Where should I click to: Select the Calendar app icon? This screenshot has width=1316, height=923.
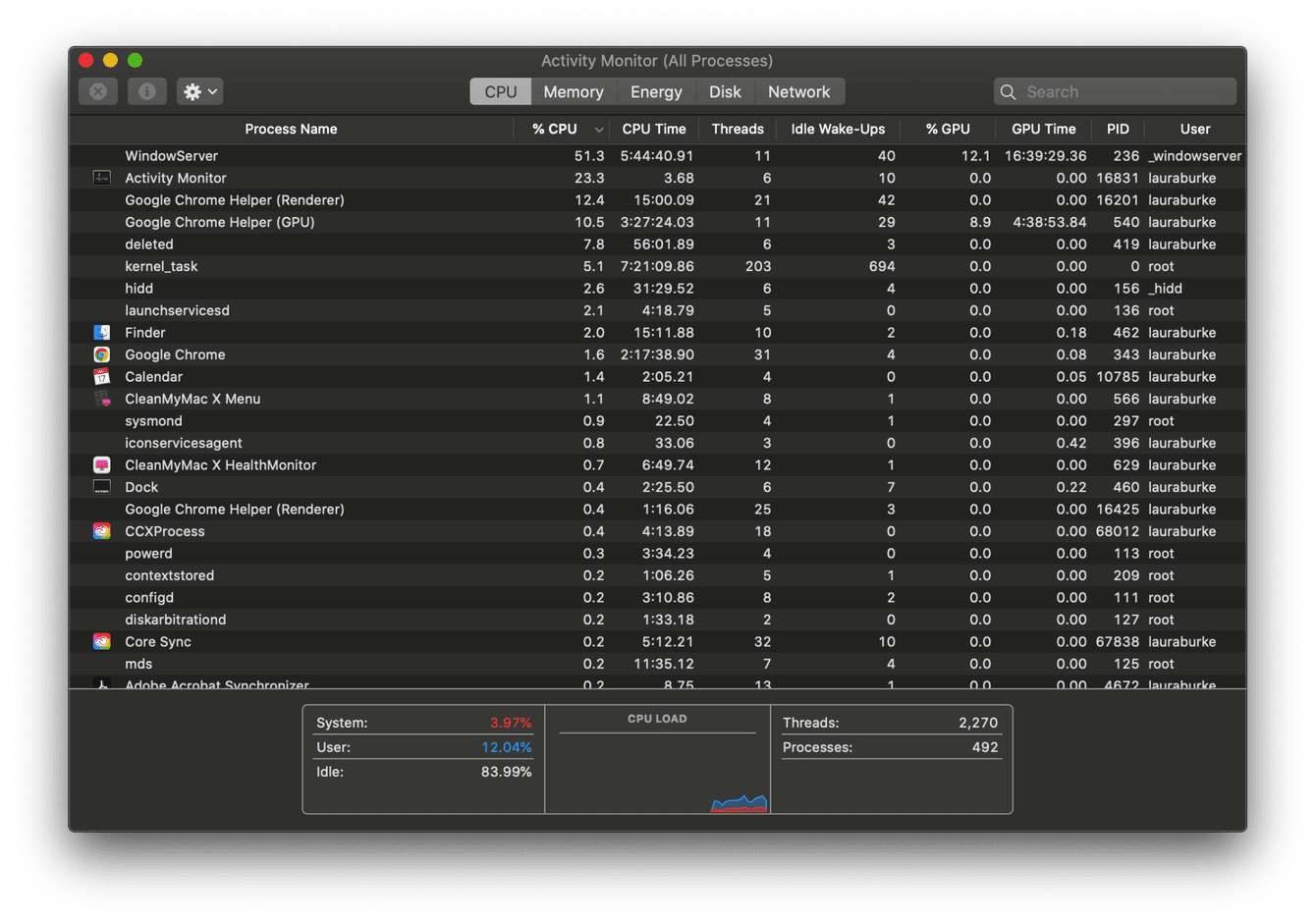[x=101, y=376]
